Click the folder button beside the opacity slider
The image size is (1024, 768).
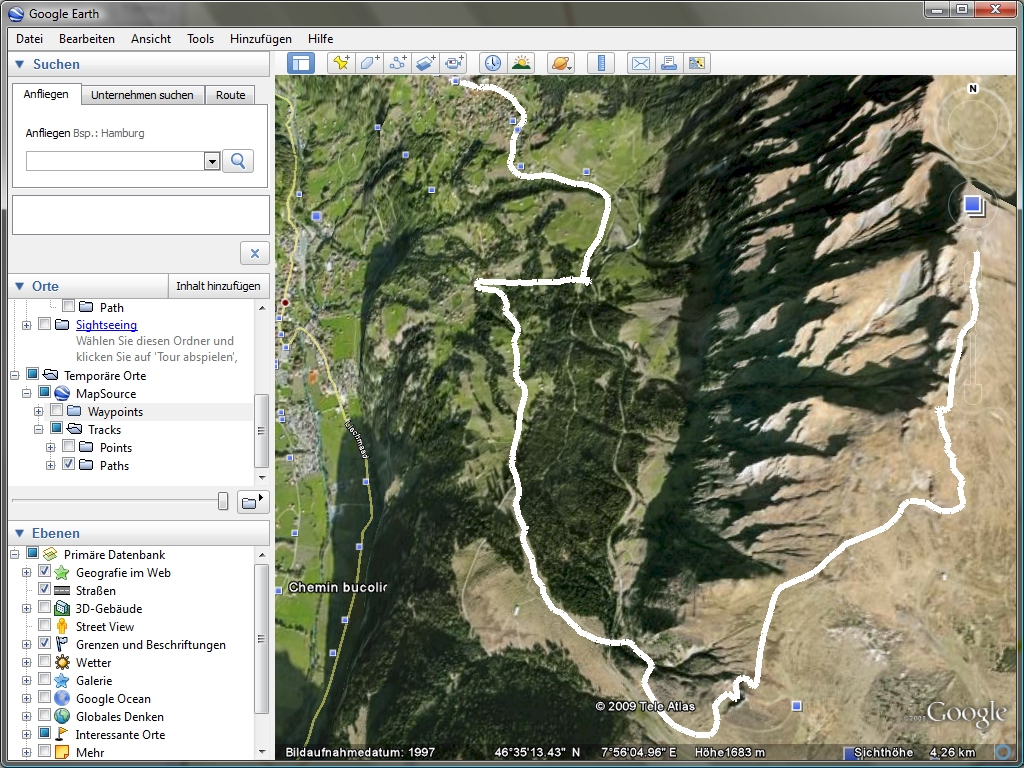click(x=253, y=502)
